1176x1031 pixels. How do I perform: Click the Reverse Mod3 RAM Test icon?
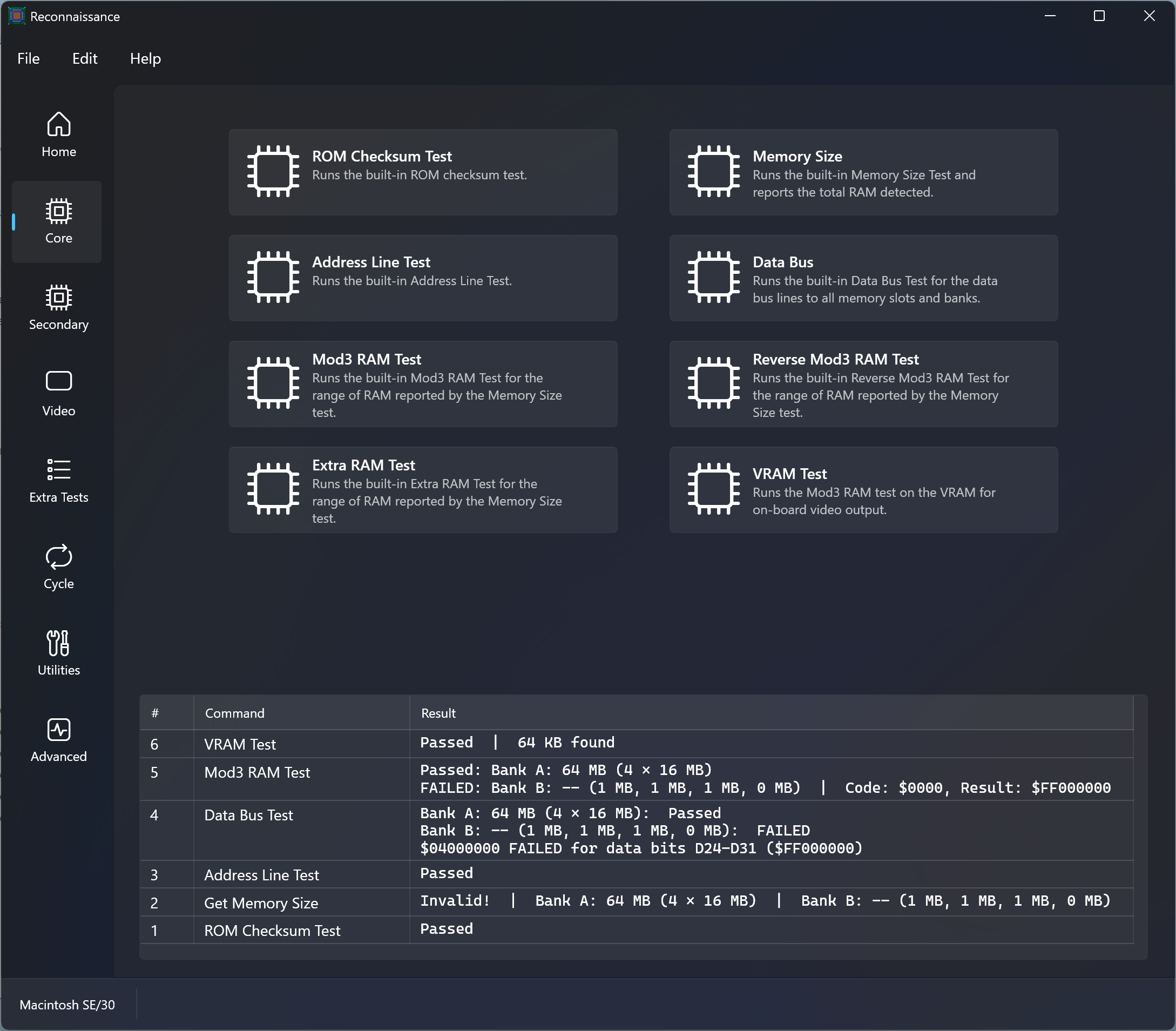pyautogui.click(x=713, y=383)
